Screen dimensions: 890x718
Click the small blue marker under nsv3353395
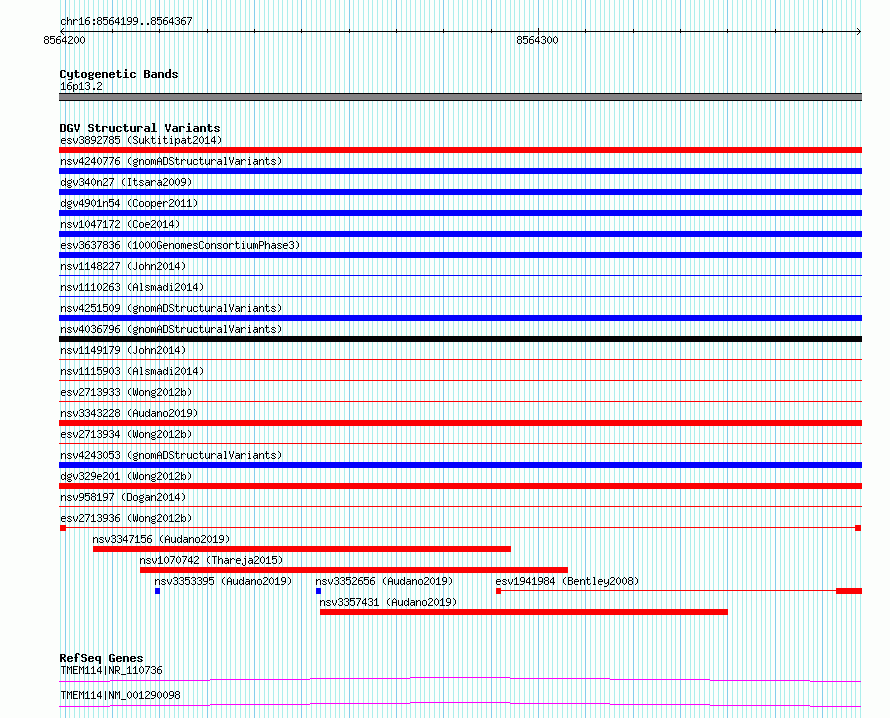[x=157, y=591]
